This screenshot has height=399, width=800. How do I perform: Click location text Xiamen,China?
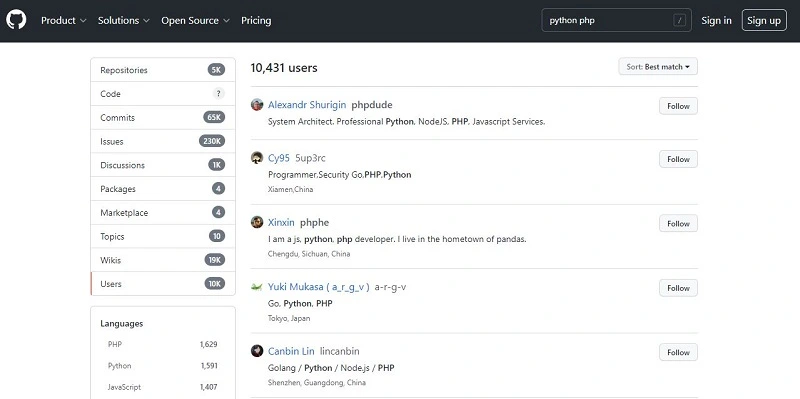click(x=290, y=189)
